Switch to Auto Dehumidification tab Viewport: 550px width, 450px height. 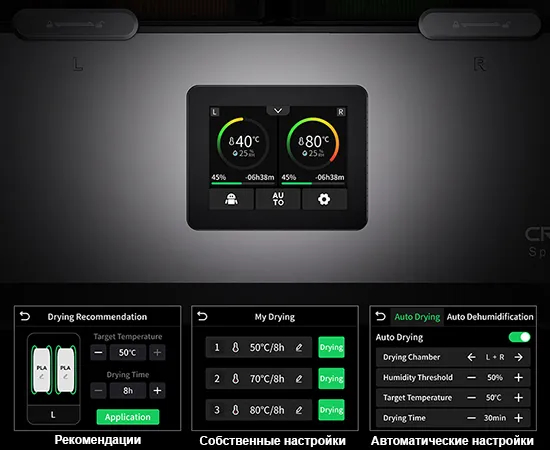tap(490, 317)
